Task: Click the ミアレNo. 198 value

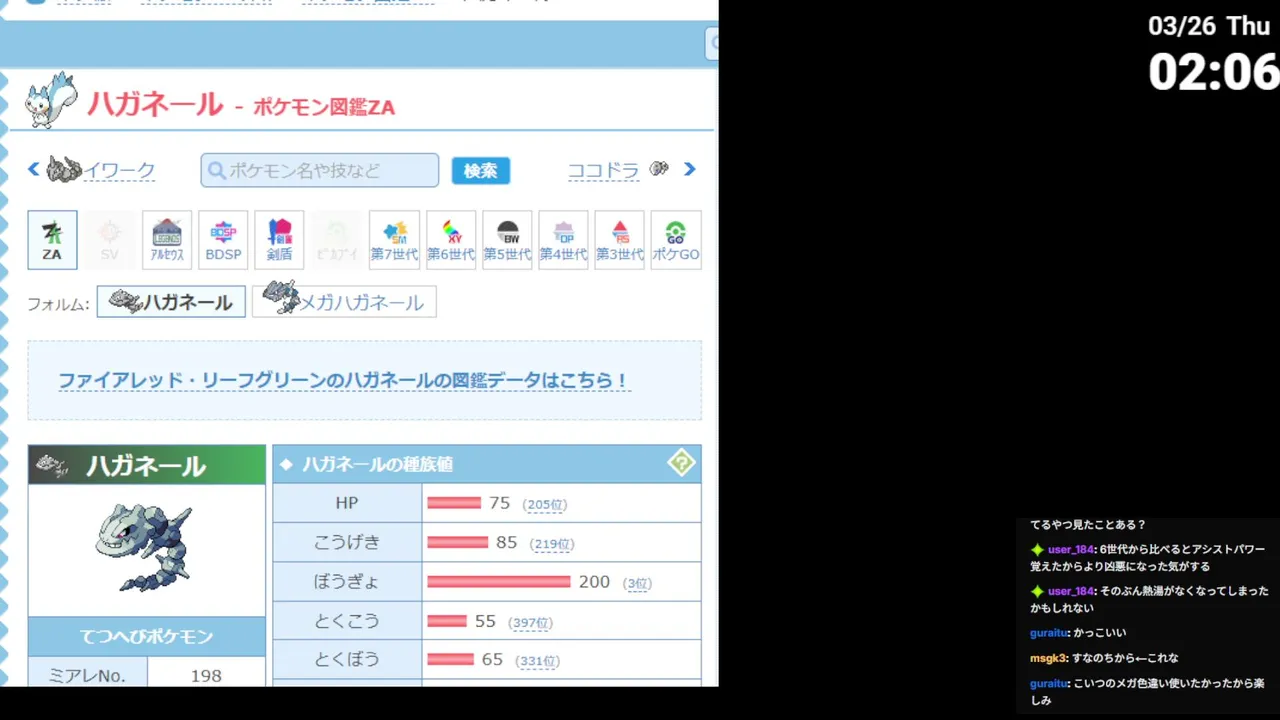Action: [x=206, y=675]
